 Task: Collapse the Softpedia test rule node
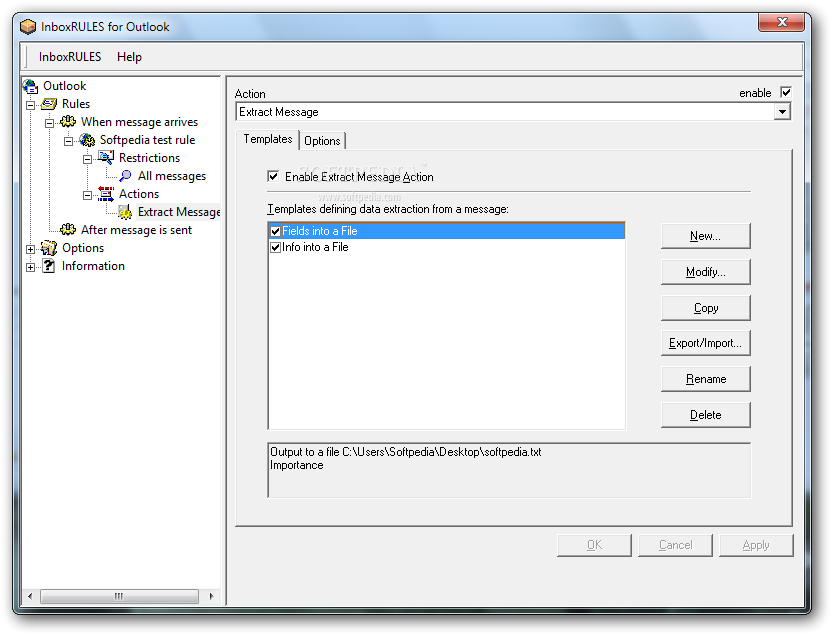(x=68, y=141)
